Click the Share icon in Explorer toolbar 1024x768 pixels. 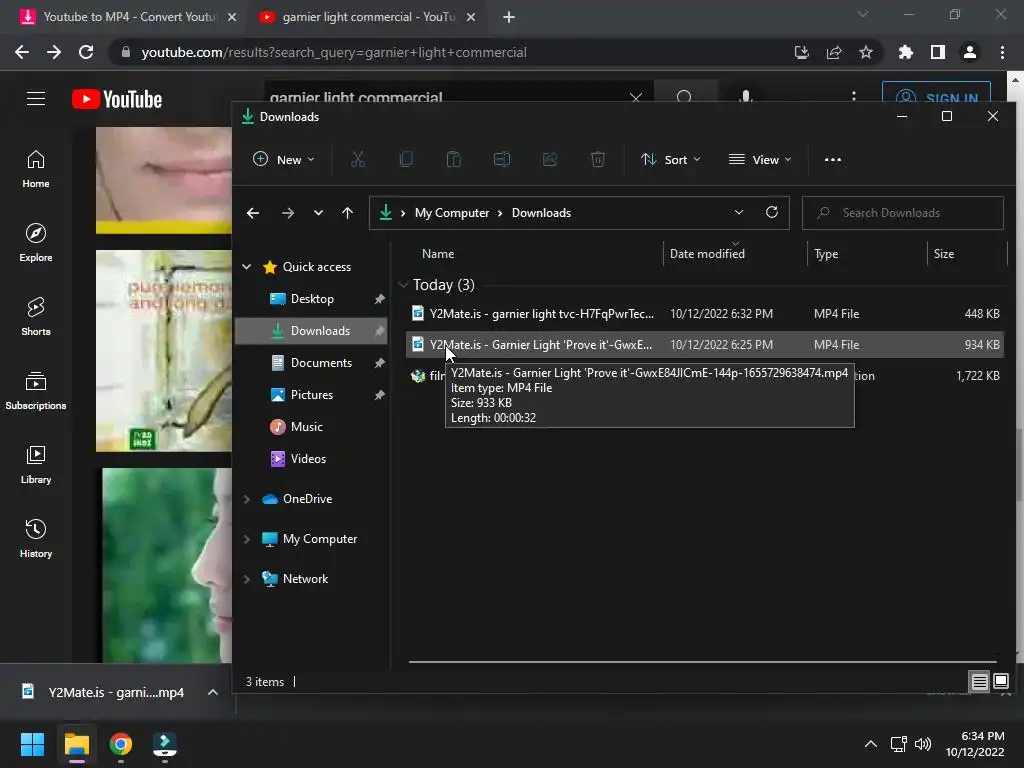(x=550, y=159)
